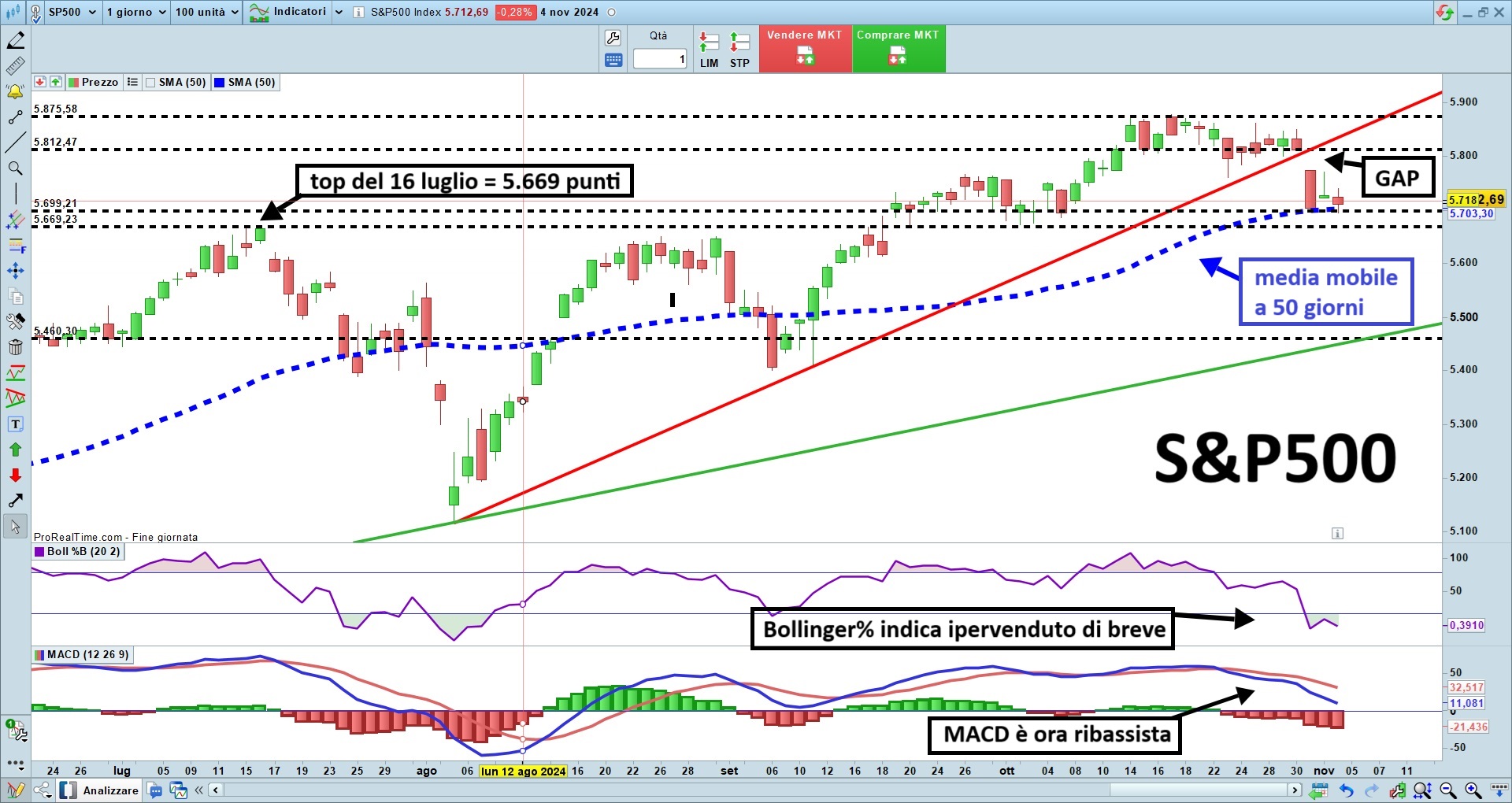This screenshot has height=803, width=1512.
Task: Click the scrollbar right arrow
Action: tap(1295, 790)
